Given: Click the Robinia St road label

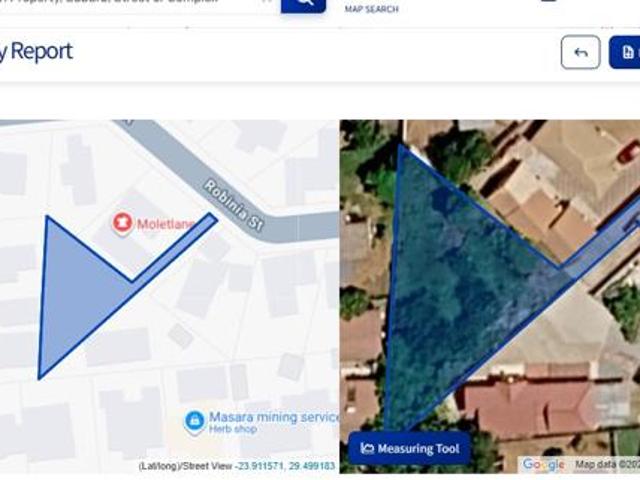Looking at the screenshot, I should [233, 206].
